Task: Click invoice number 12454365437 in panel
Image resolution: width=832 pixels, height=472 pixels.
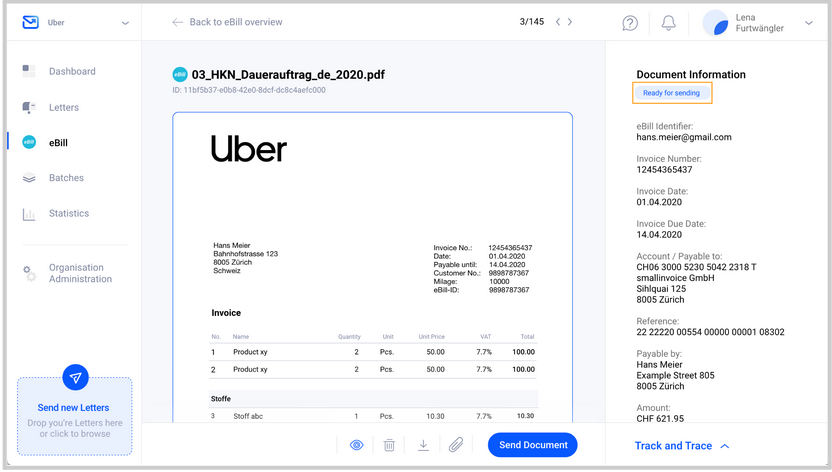Action: (664, 170)
